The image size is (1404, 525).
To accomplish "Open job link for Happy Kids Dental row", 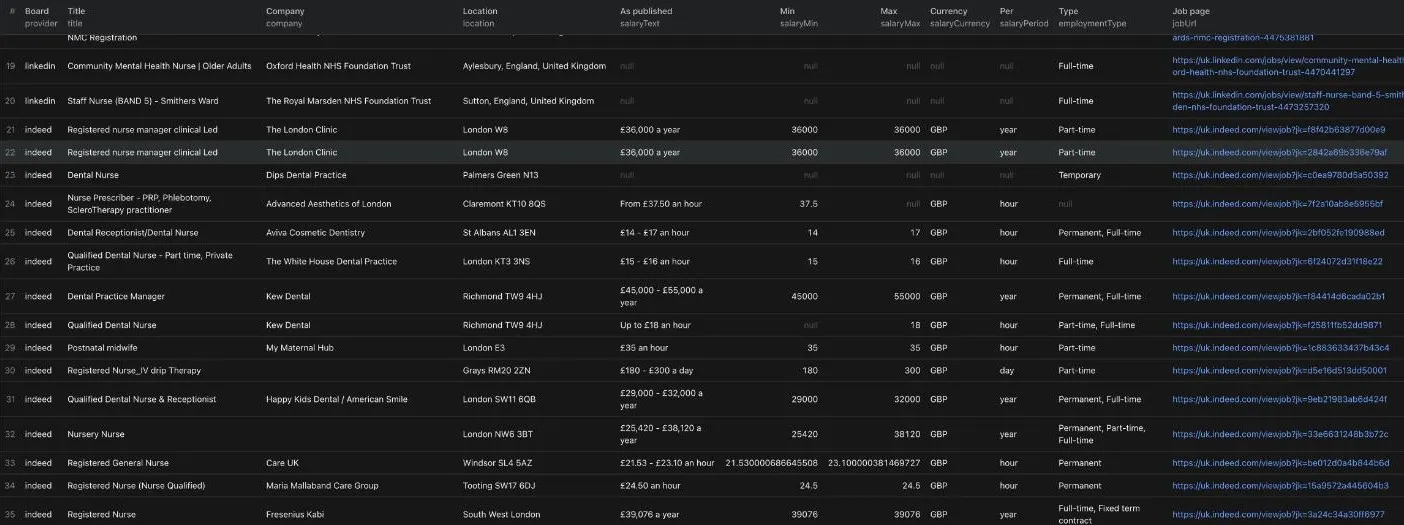I will [x=1280, y=399].
